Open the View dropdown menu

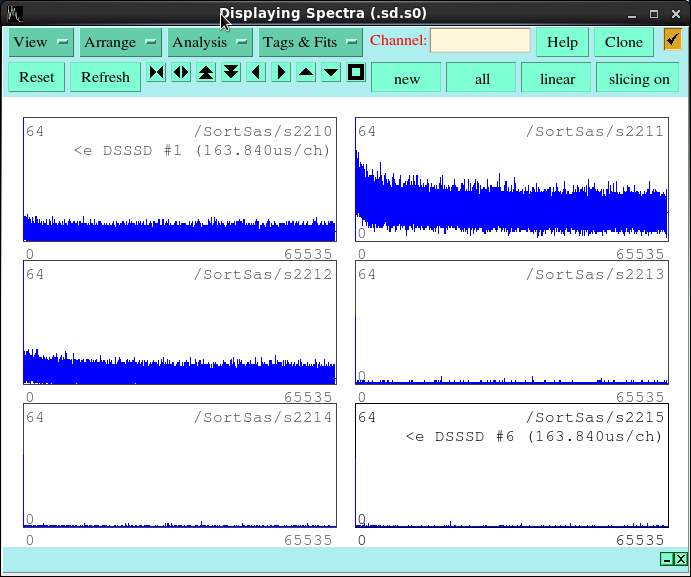[41, 42]
